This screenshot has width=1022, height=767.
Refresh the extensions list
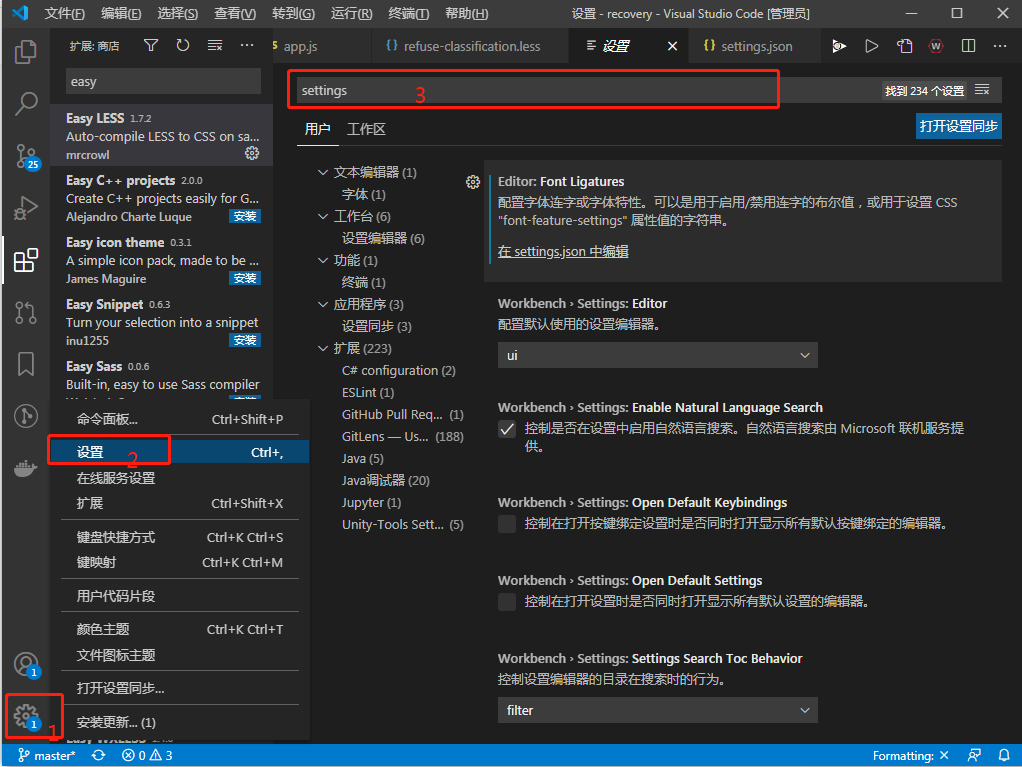tap(183, 45)
